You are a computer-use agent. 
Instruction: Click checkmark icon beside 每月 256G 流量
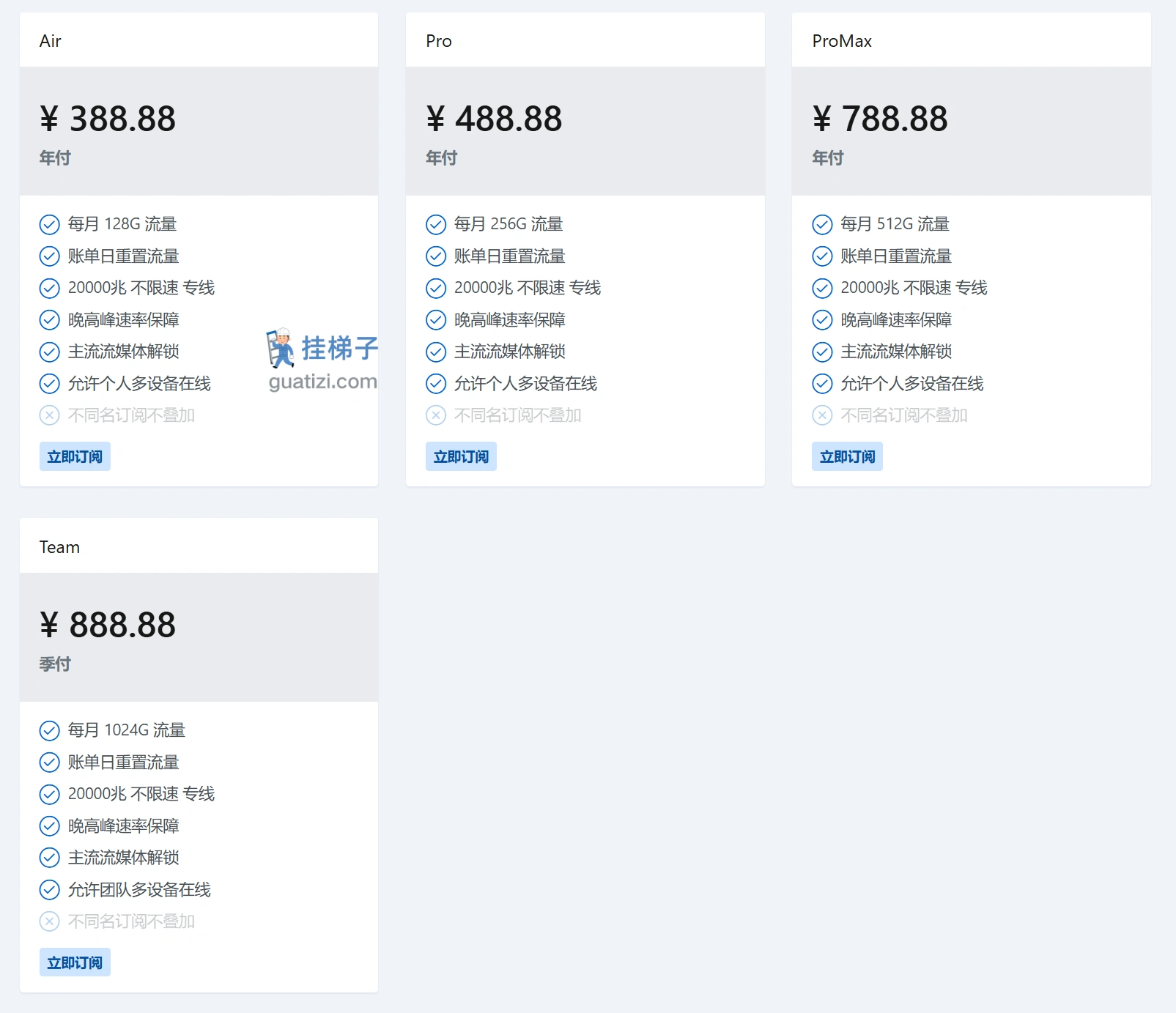click(x=436, y=224)
